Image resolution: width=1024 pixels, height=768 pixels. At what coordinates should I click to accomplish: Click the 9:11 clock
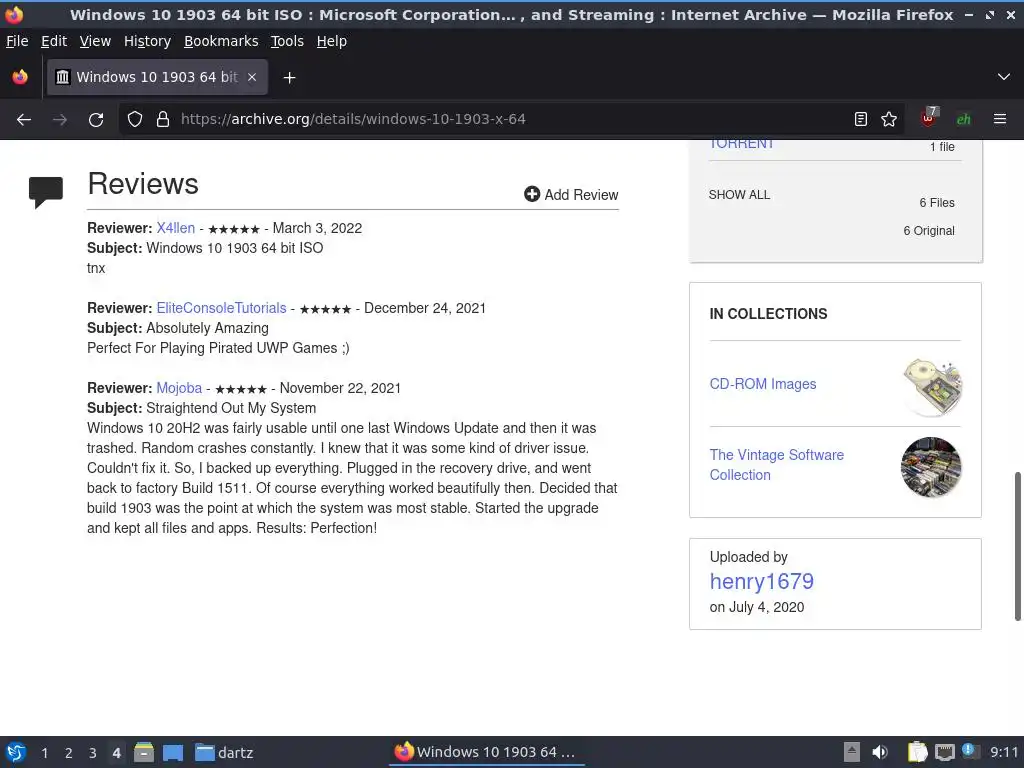[x=1004, y=752]
